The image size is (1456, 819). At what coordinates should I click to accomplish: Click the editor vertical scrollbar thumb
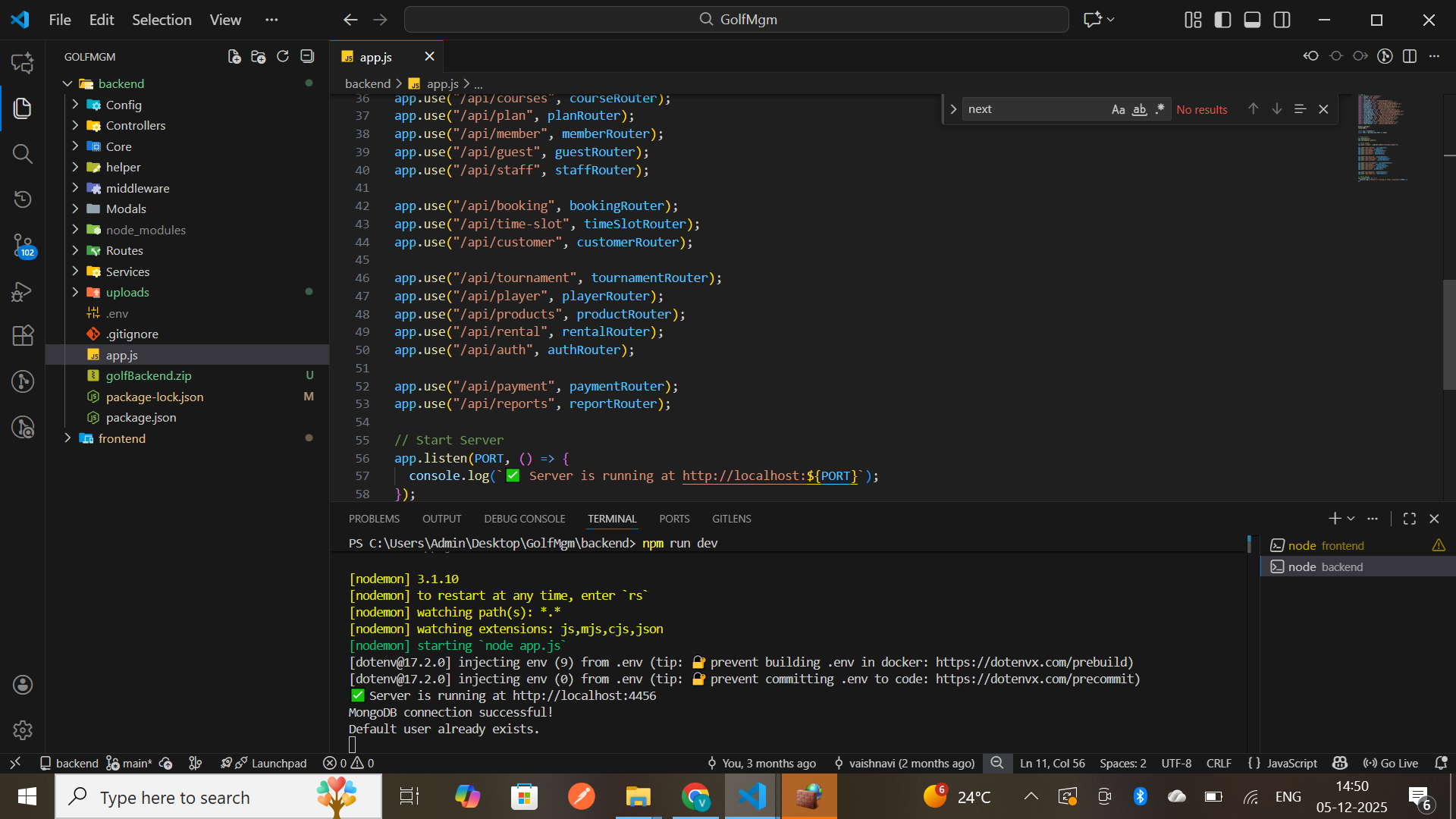[x=1448, y=334]
